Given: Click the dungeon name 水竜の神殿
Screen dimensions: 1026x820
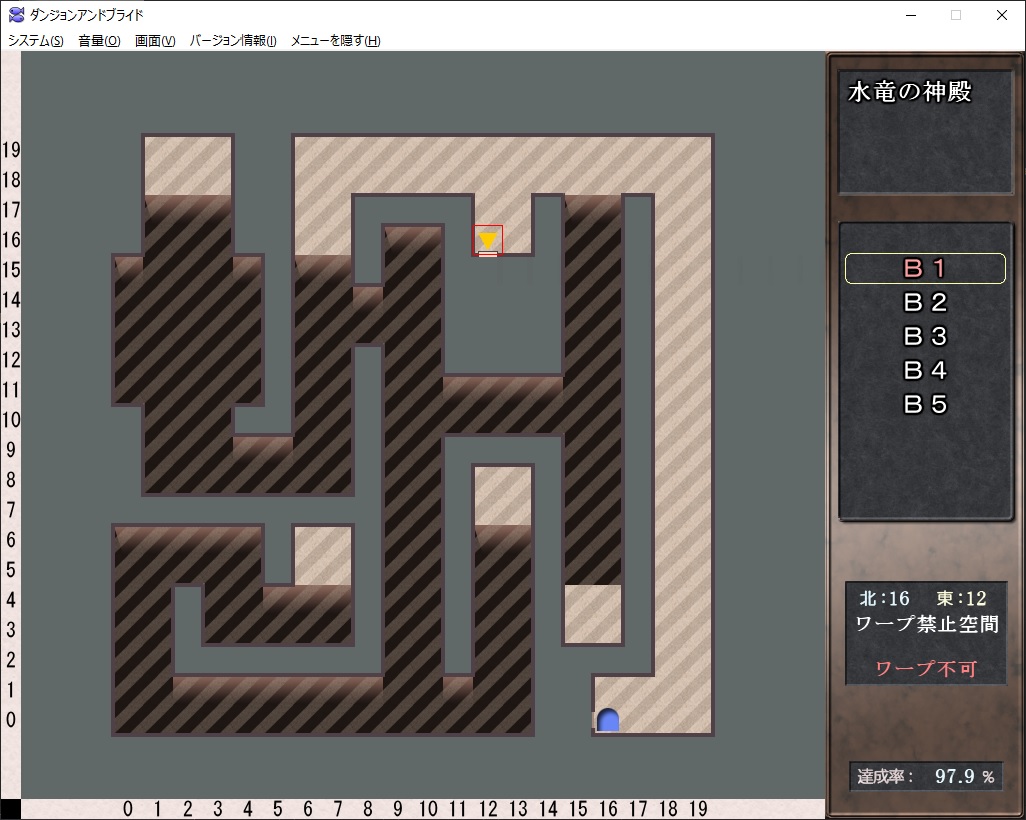Looking at the screenshot, I should point(910,92).
